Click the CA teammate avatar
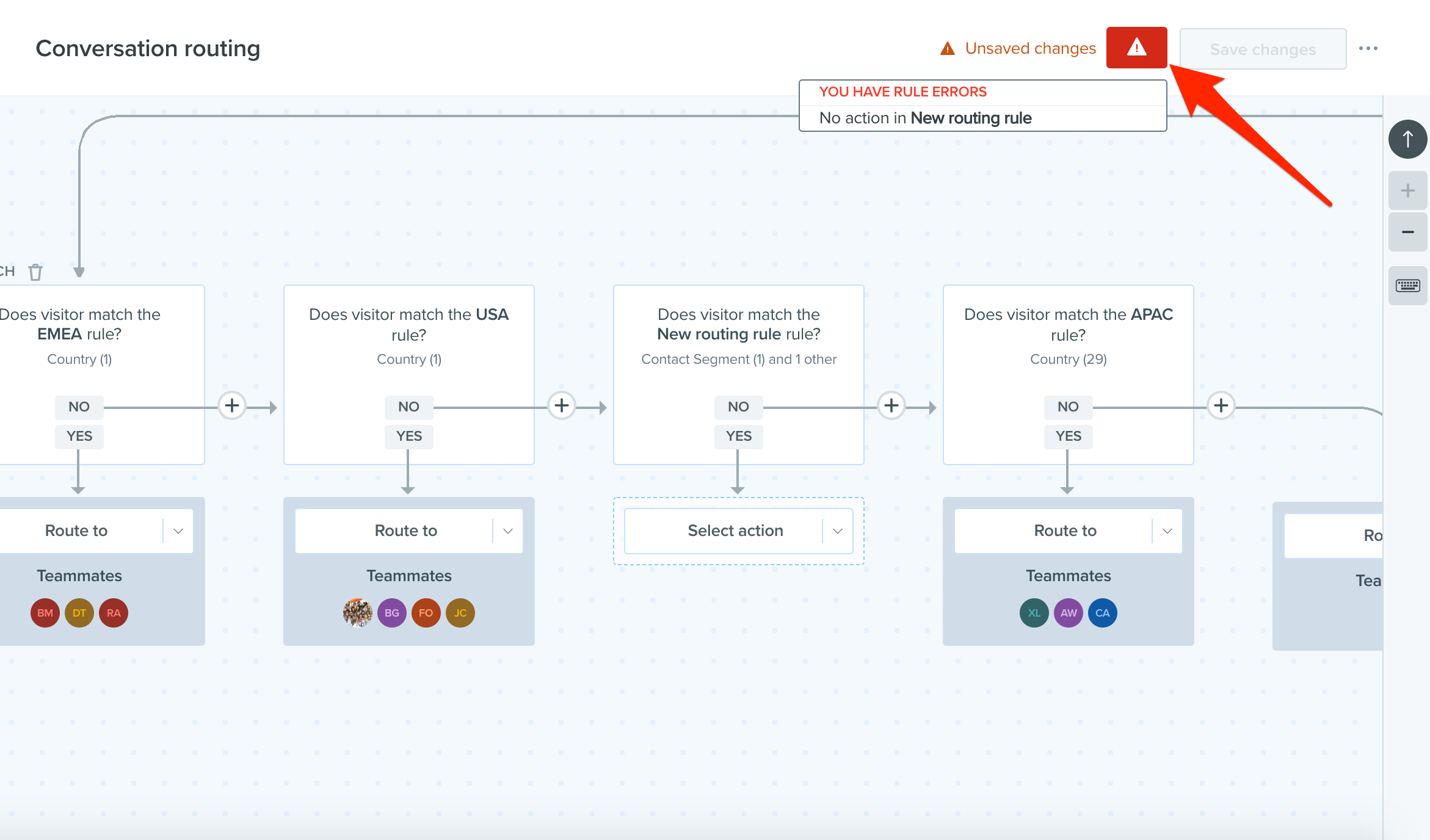 pyautogui.click(x=1103, y=613)
